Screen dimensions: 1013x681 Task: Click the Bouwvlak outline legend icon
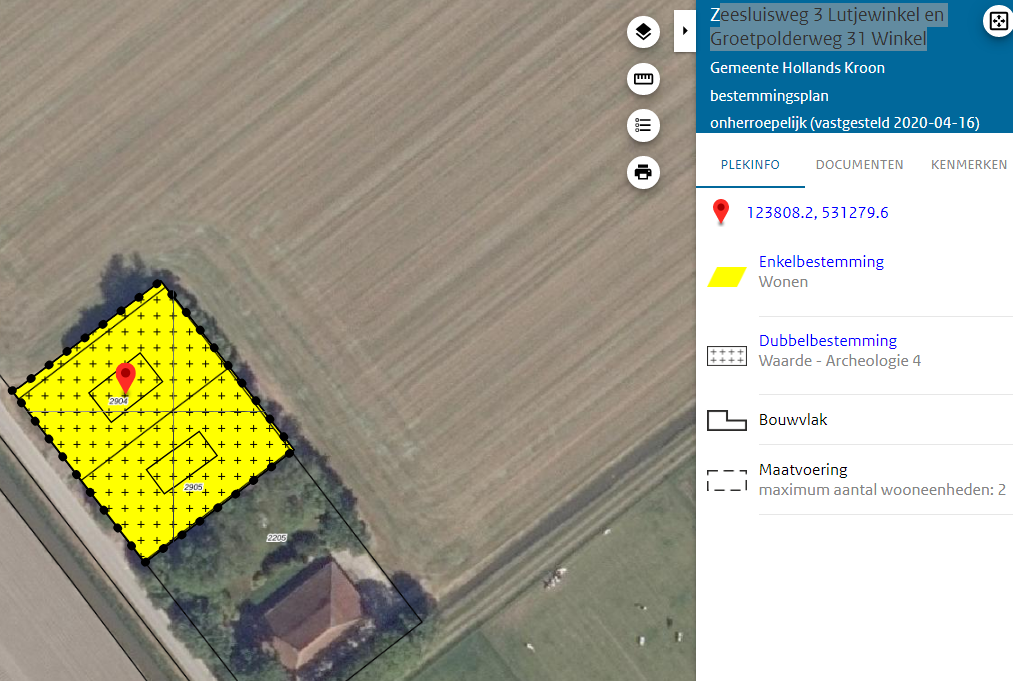coord(727,420)
